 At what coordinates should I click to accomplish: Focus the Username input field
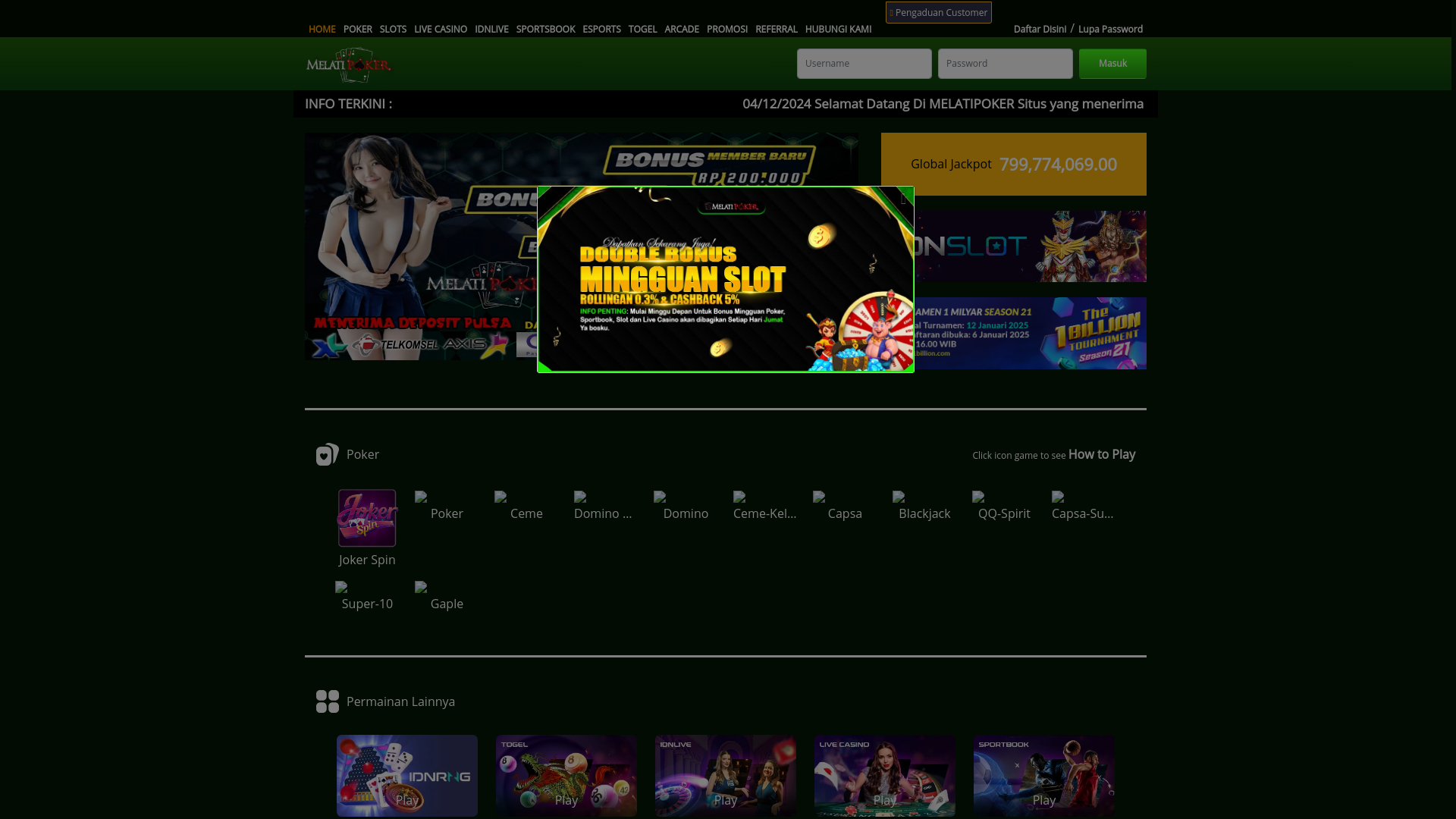click(x=864, y=64)
